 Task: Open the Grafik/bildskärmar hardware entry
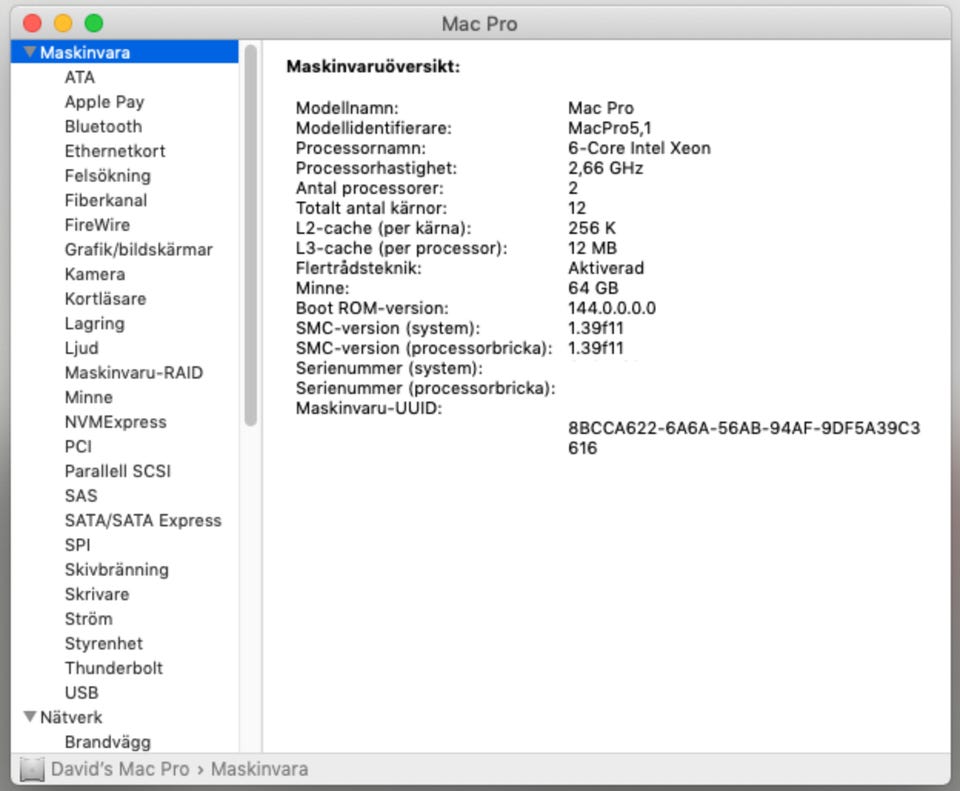pyautogui.click(x=138, y=249)
